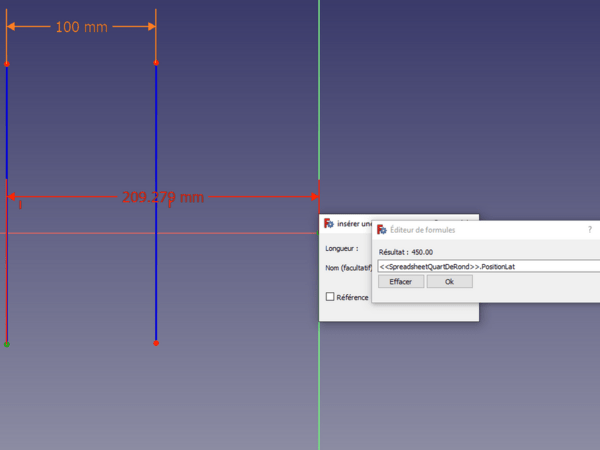
Task: Toggle the Référence checkbox
Action: (x=331, y=297)
